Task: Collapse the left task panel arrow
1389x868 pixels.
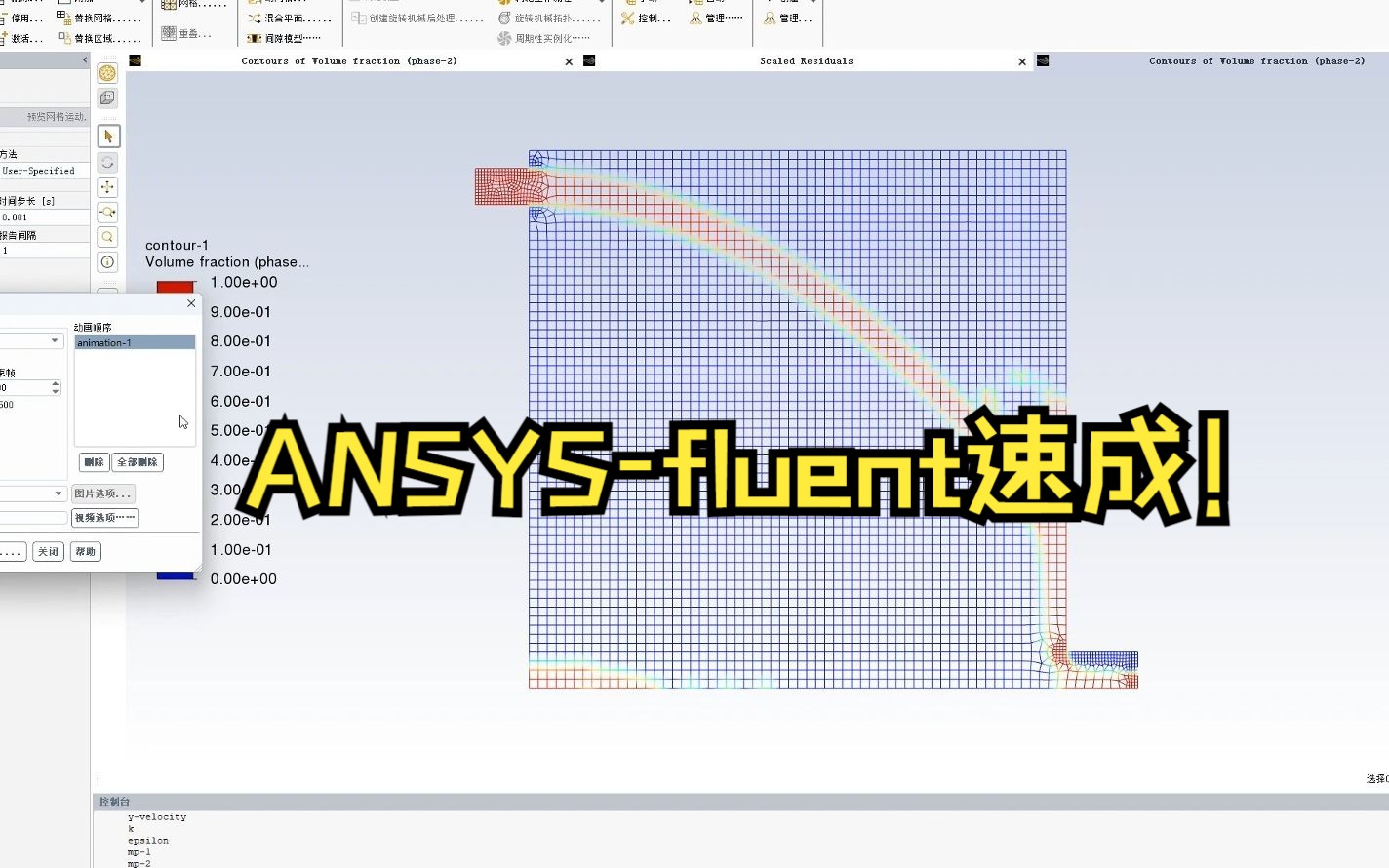Action: click(85, 60)
